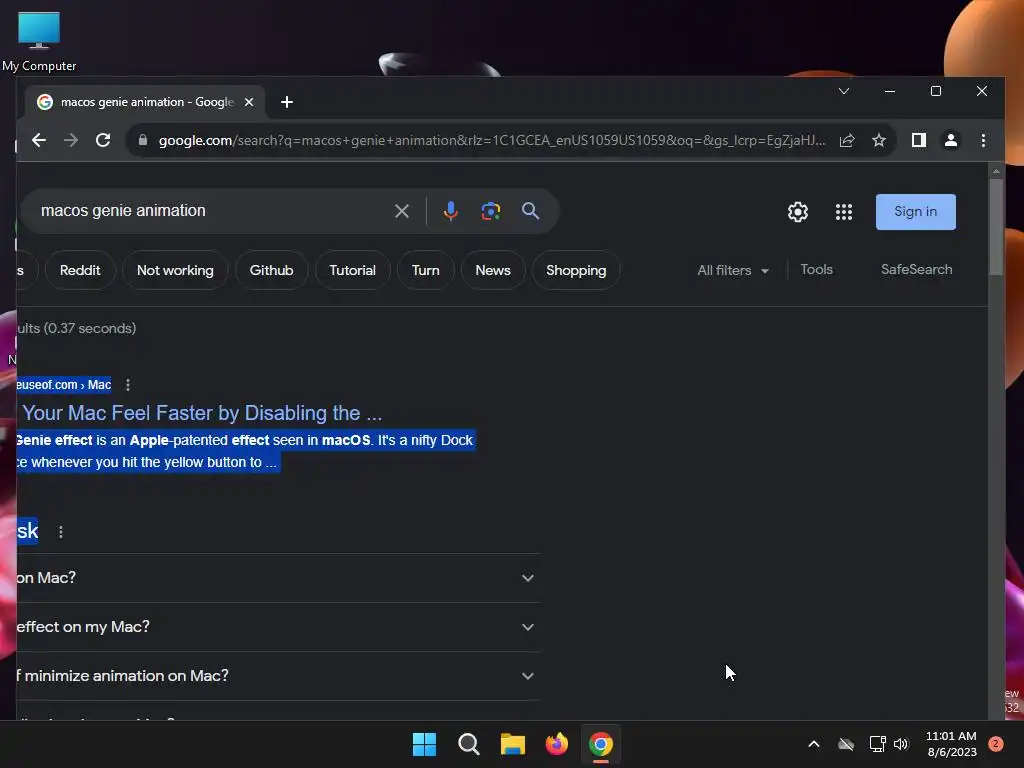
Task: Select the Github filter chip
Action: click(271, 270)
